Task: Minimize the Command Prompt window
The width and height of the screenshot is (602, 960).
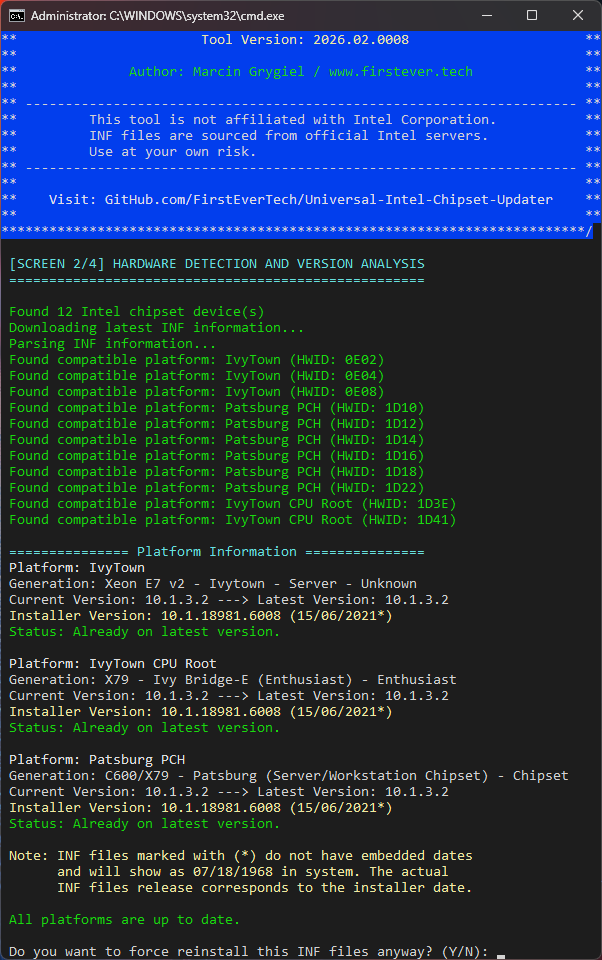Action: [x=486, y=16]
